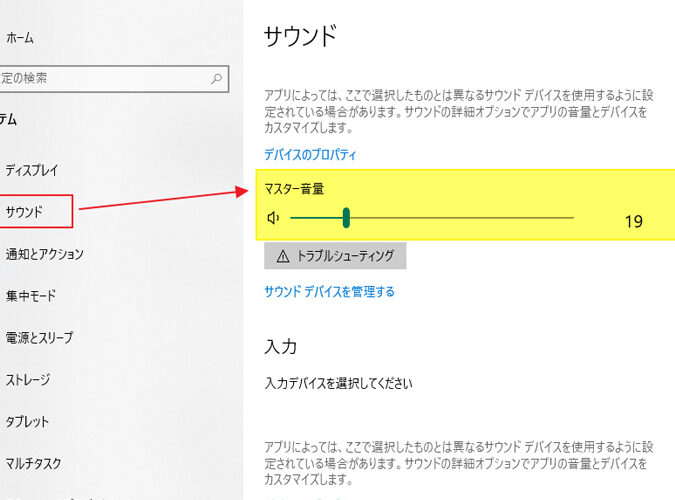This screenshot has width=675, height=500.
Task: Select タブレット in the sidebar
Action: 27,422
